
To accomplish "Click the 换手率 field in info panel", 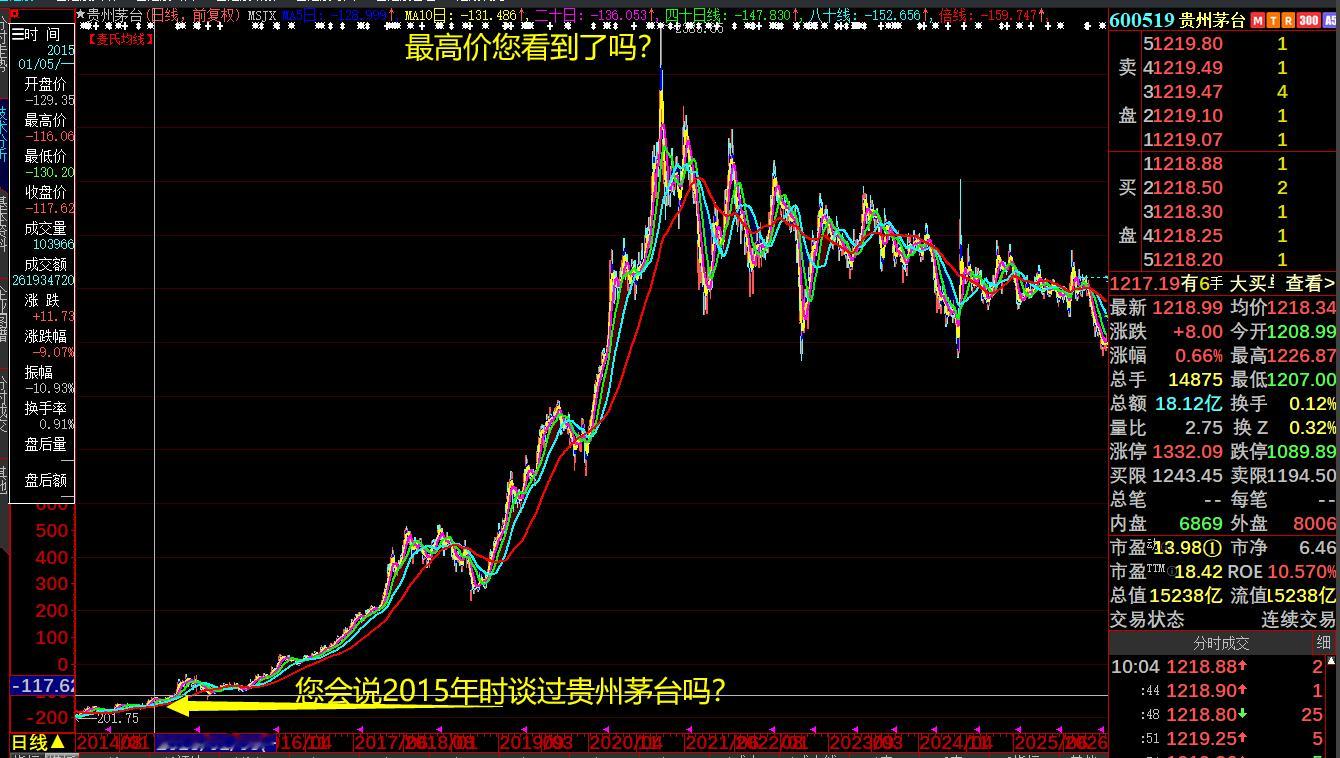I will tap(45, 416).
